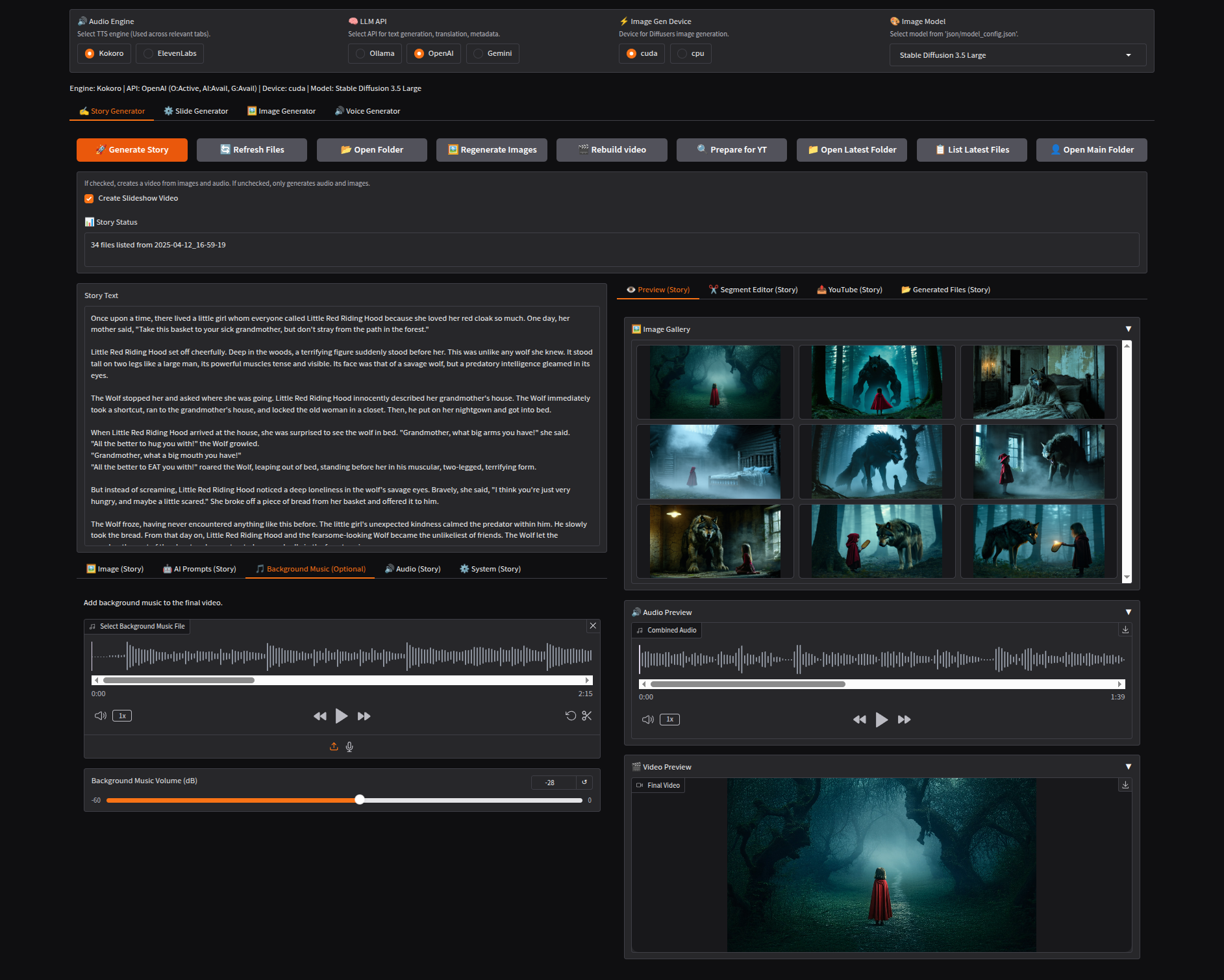This screenshot has height=980, width=1224.
Task: Collapse the Video Preview panel
Action: [x=1129, y=767]
